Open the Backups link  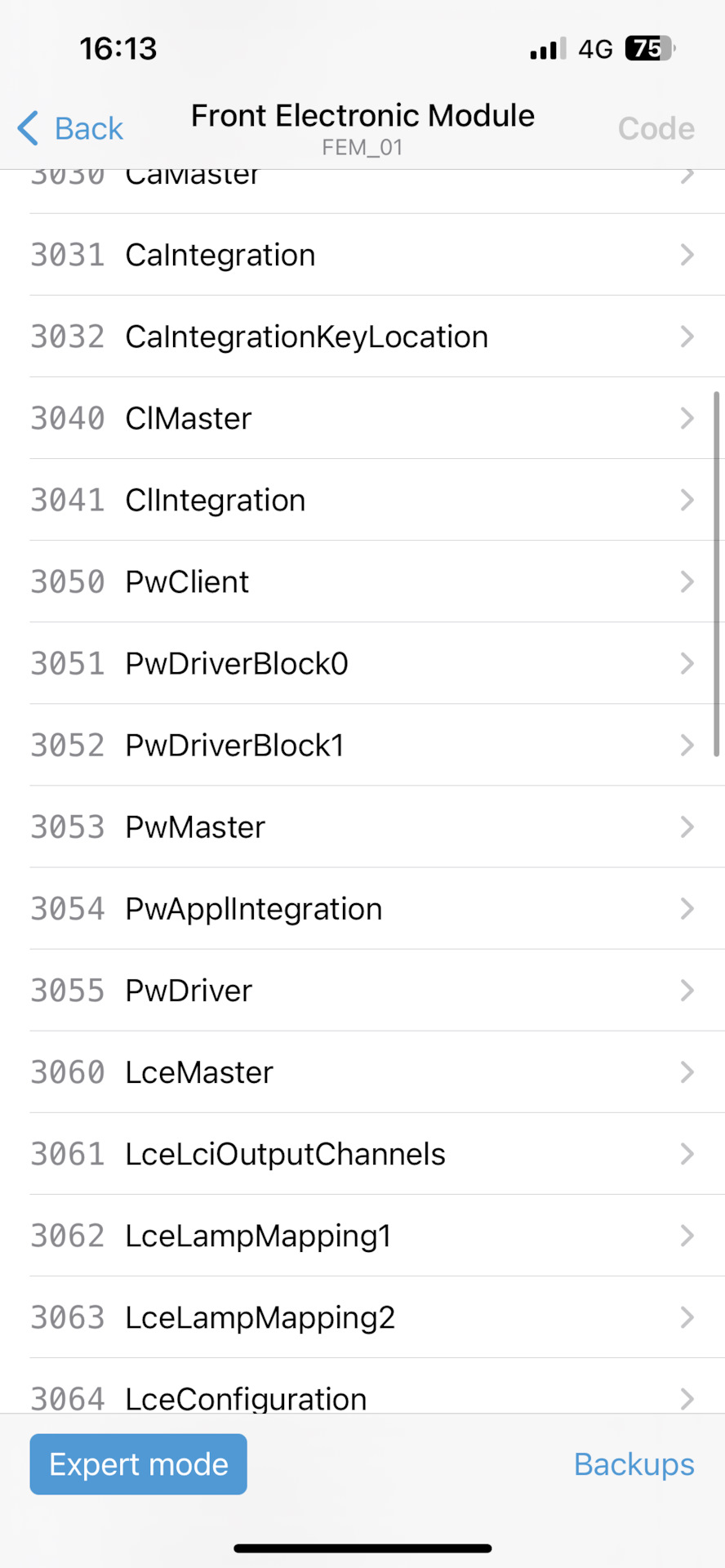tap(634, 1464)
